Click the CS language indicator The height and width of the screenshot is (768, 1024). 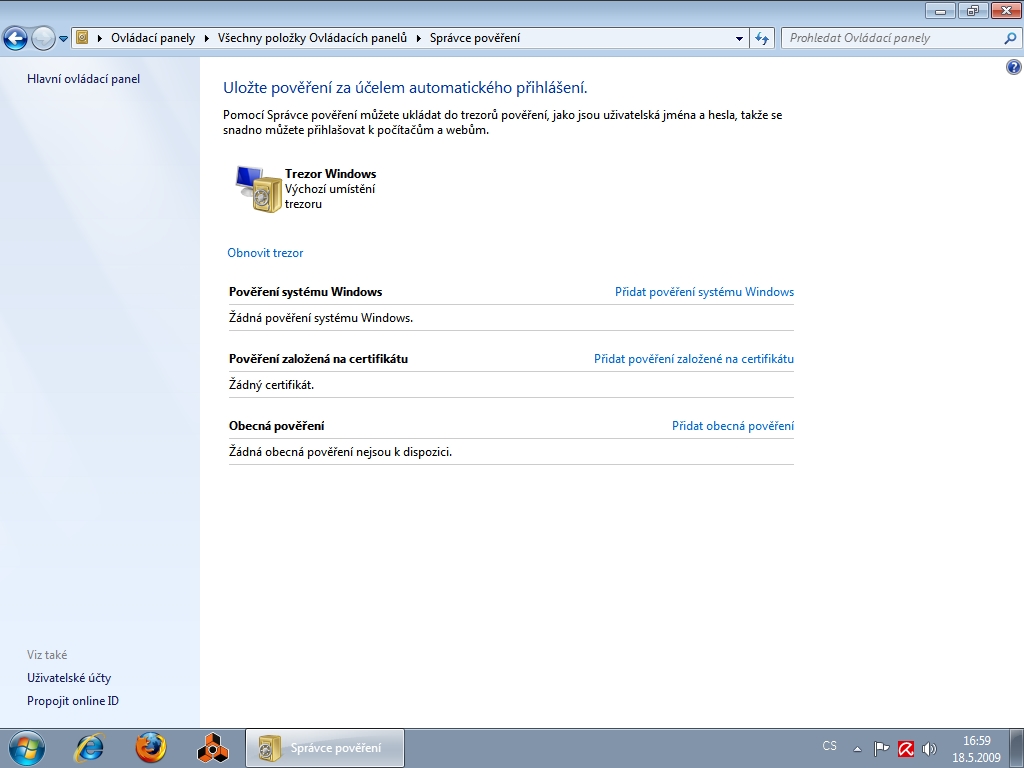point(829,746)
